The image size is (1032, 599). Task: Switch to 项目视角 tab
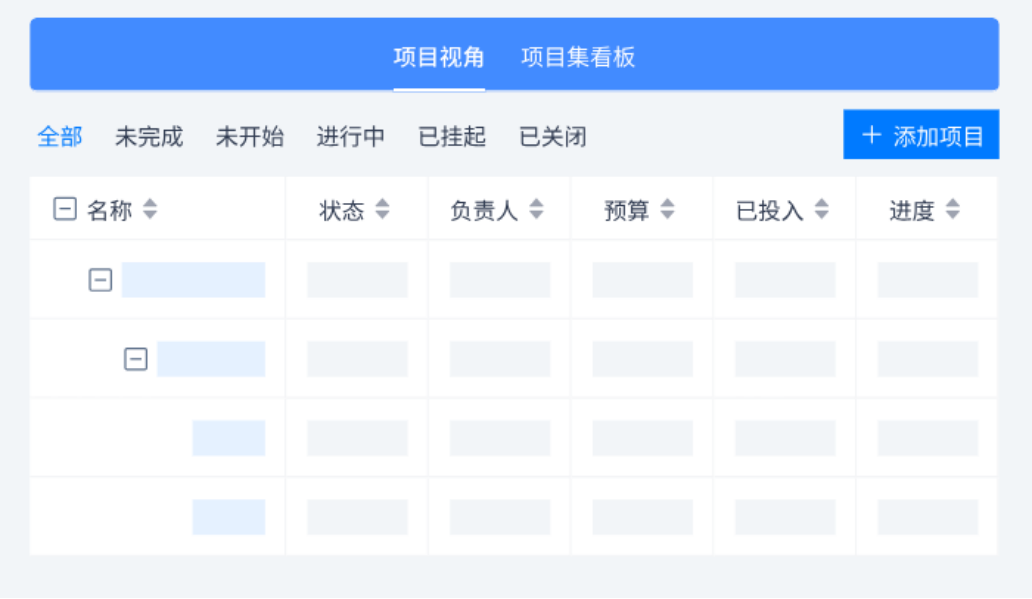tap(439, 57)
